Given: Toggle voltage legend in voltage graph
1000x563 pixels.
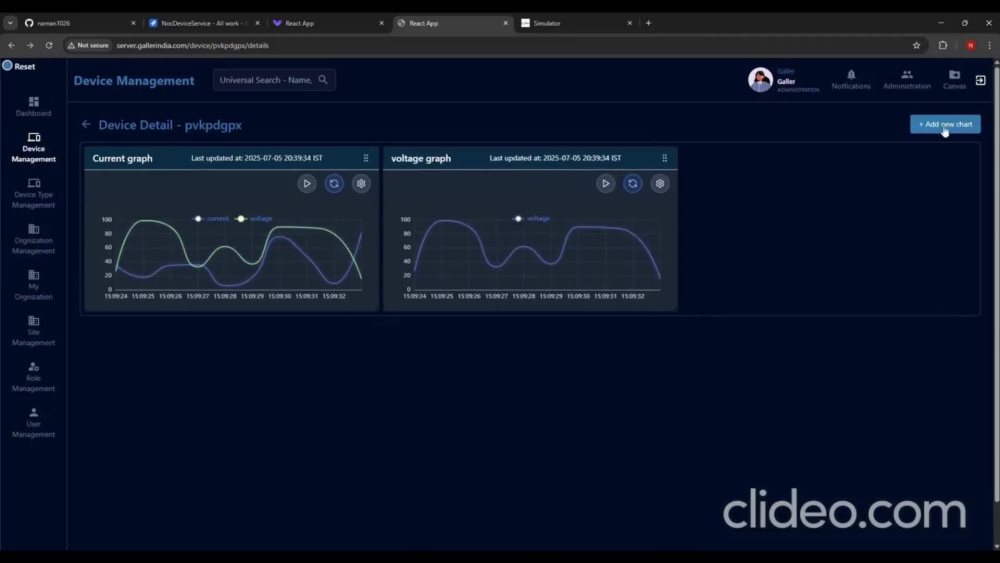Looking at the screenshot, I should (x=532, y=218).
